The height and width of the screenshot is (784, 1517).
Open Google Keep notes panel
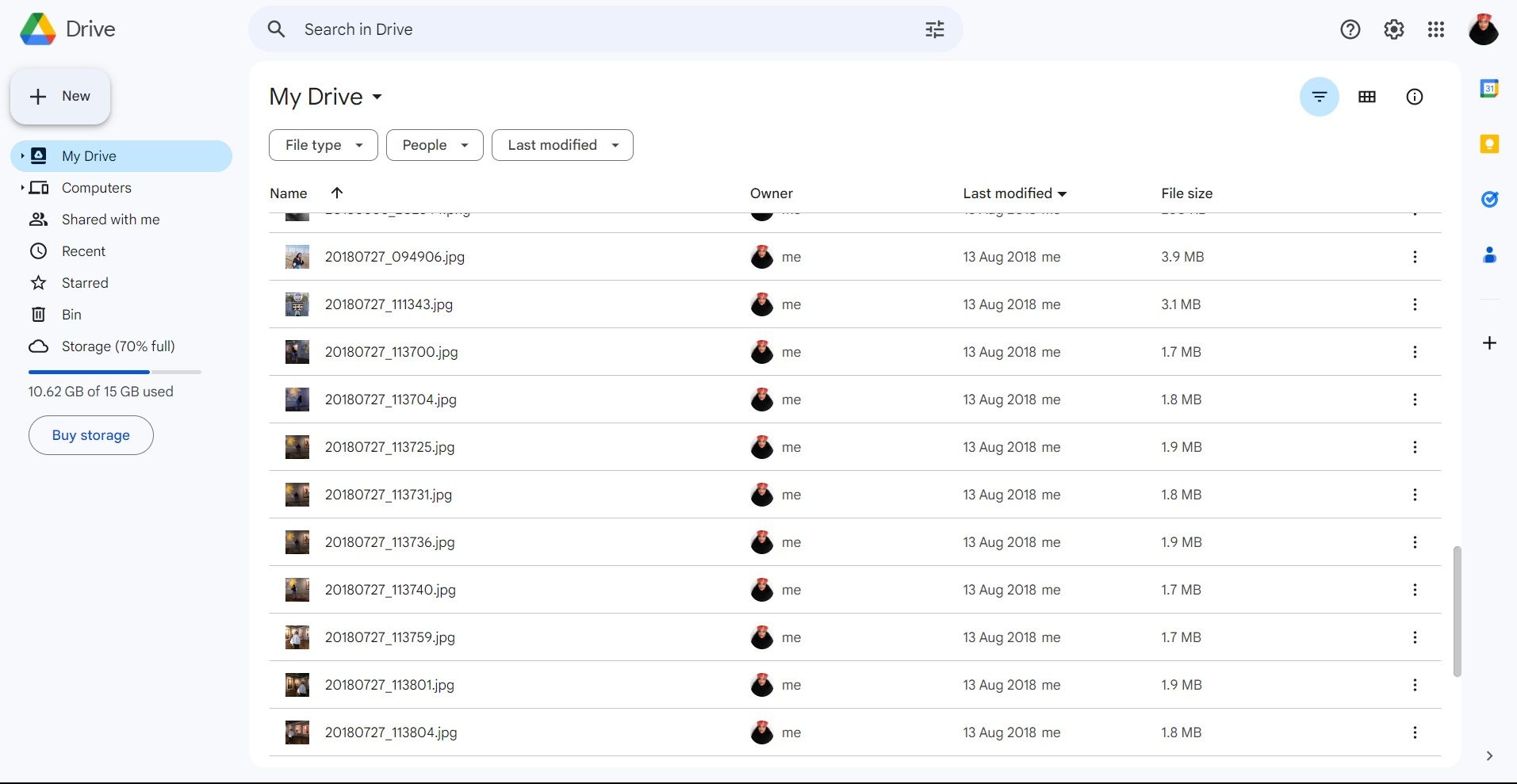(1489, 143)
